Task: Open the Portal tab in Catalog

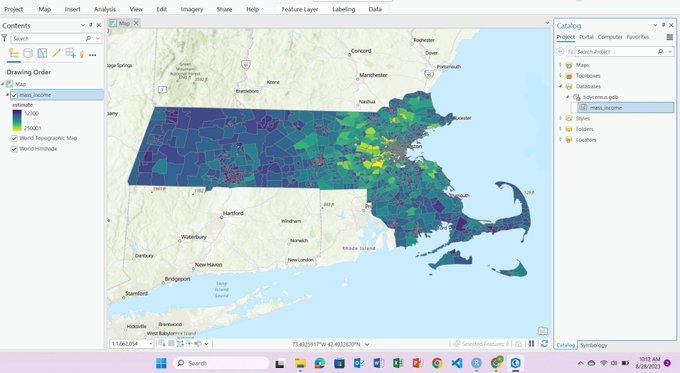Action: coord(586,37)
